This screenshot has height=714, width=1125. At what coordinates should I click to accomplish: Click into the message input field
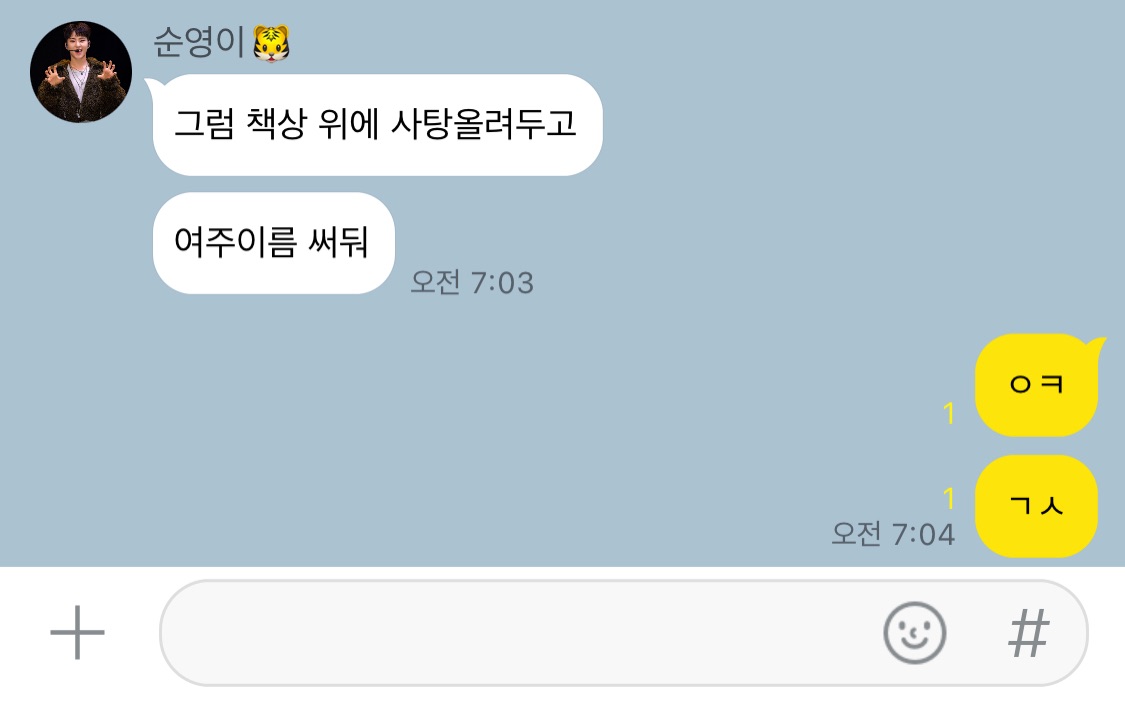623,632
